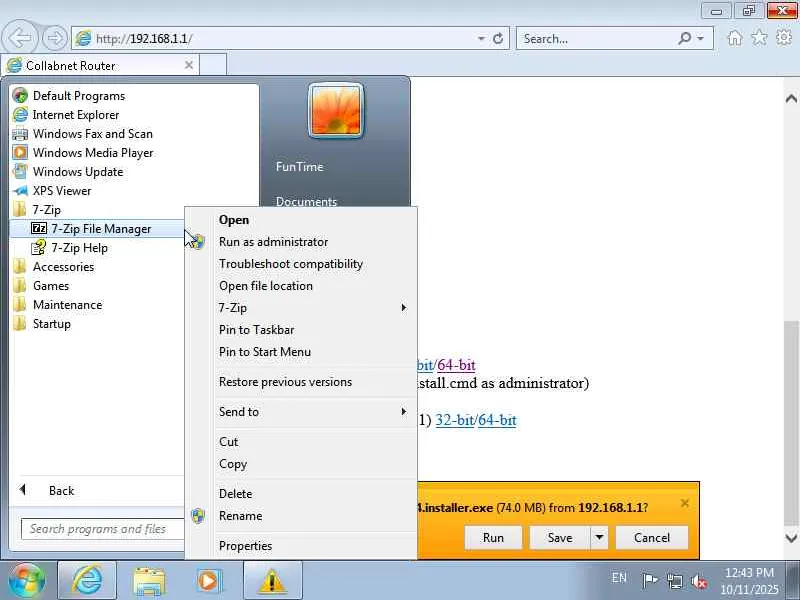
Task: Click the search magnifier icon
Action: click(684, 38)
